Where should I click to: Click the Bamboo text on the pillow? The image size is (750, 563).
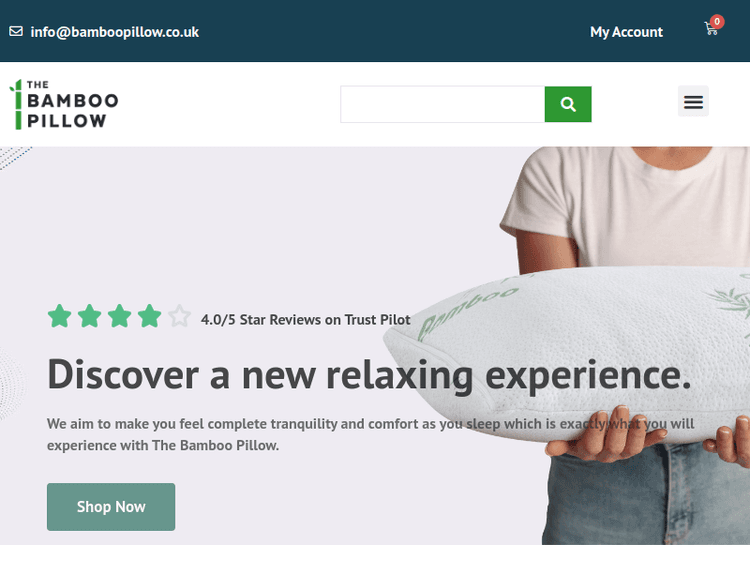click(466, 311)
